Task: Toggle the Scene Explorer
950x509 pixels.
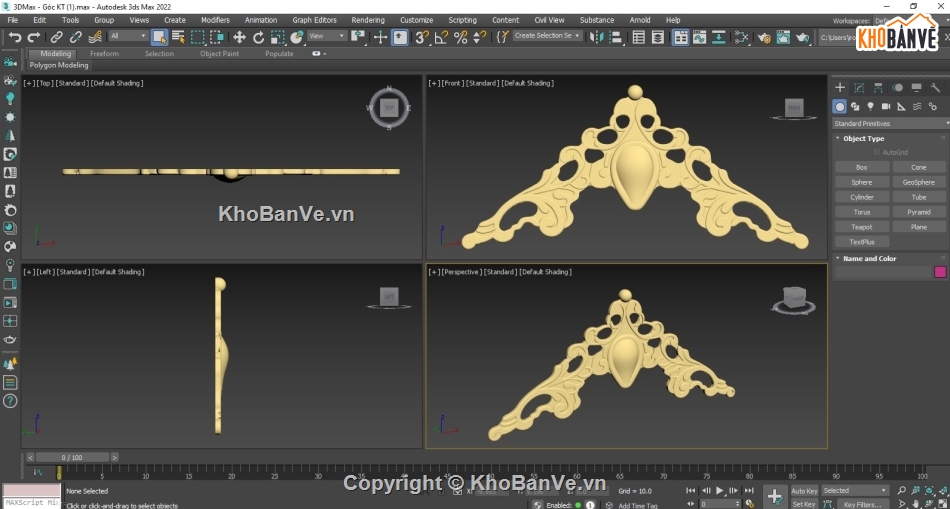Action: (639, 37)
